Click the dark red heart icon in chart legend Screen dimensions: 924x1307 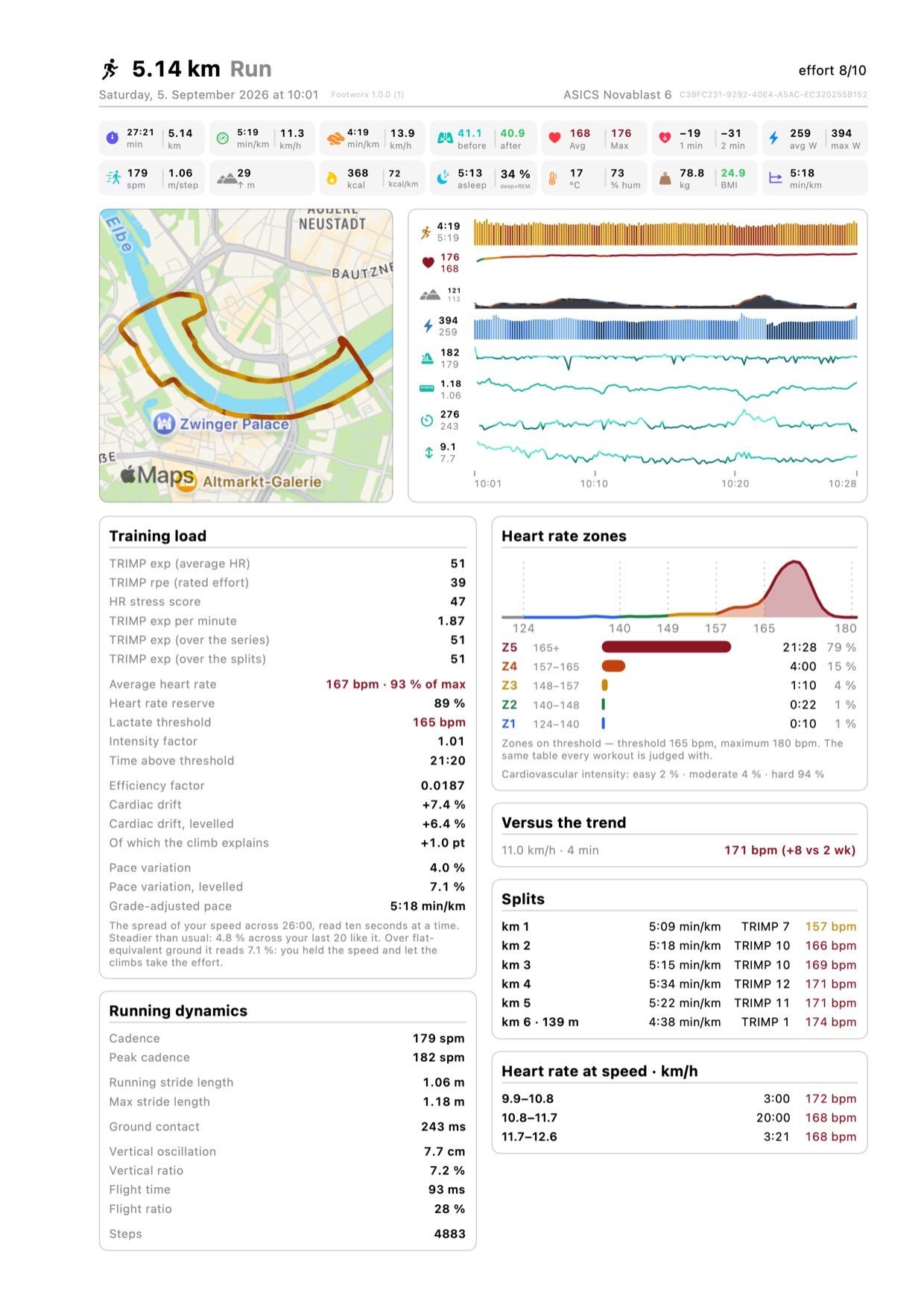428,262
